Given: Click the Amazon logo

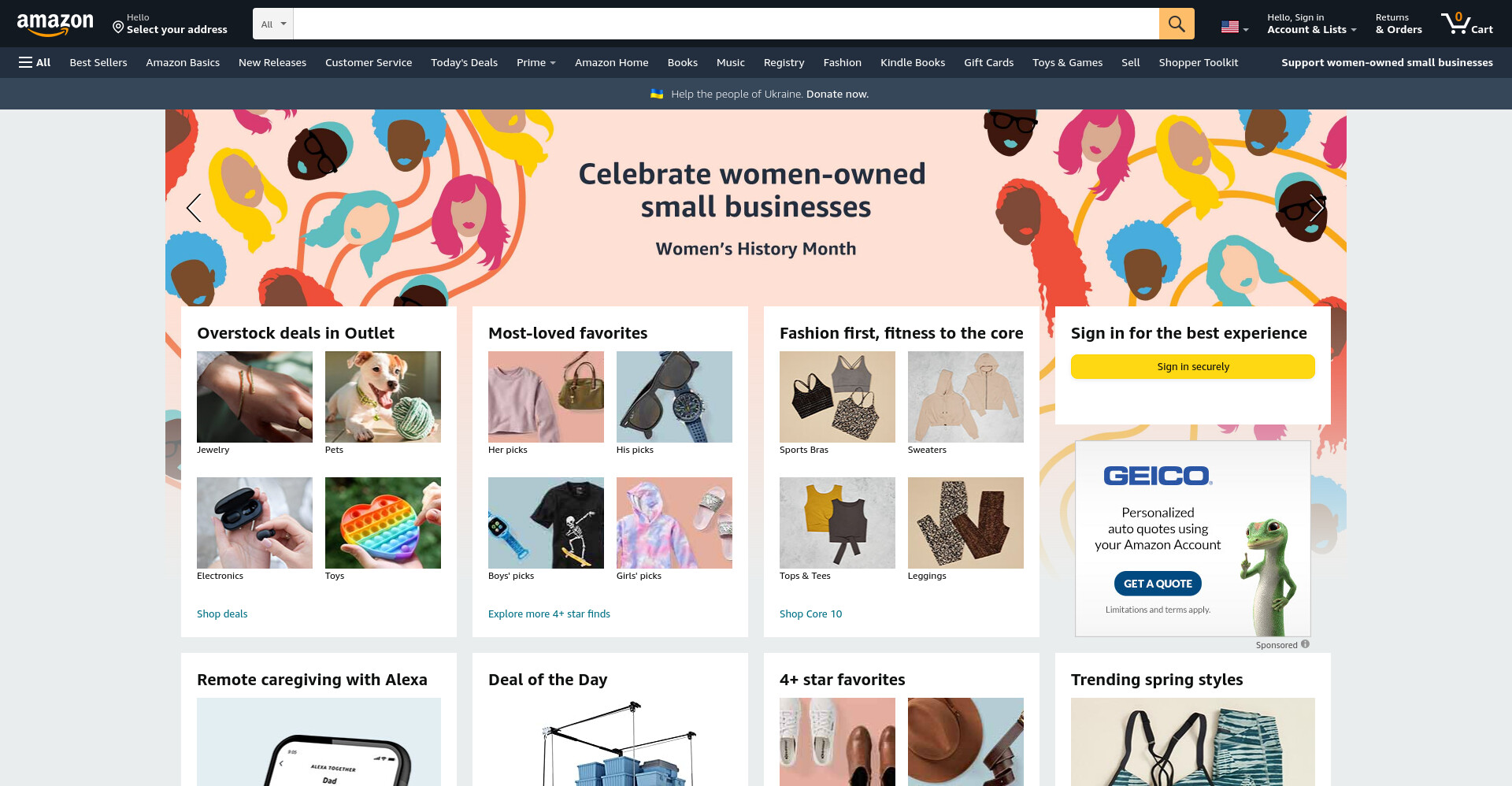Looking at the screenshot, I should tap(55, 24).
